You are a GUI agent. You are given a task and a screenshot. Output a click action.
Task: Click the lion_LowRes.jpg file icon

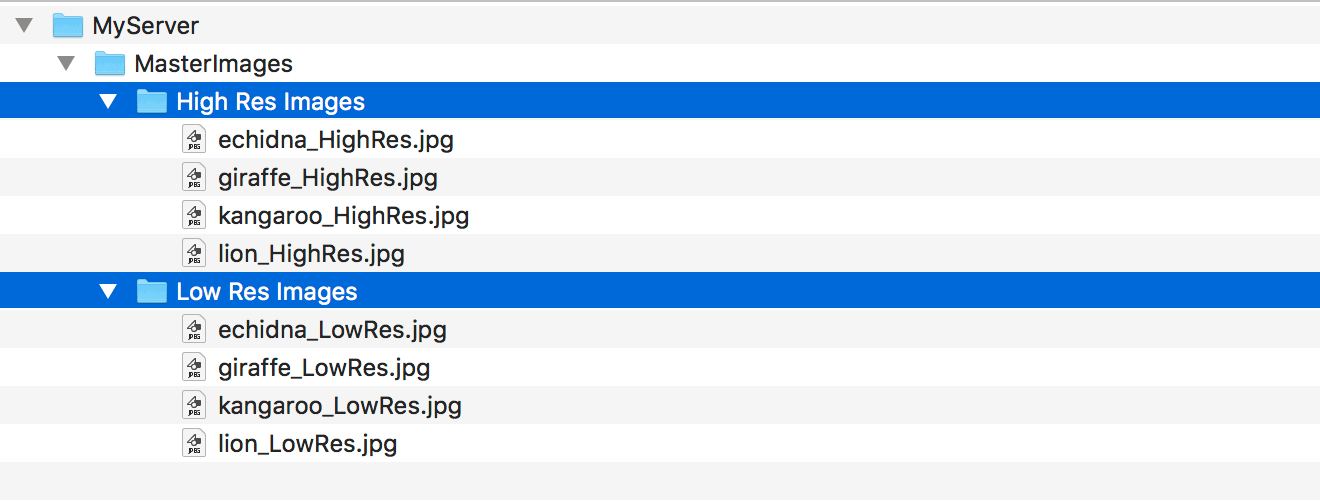[194, 443]
